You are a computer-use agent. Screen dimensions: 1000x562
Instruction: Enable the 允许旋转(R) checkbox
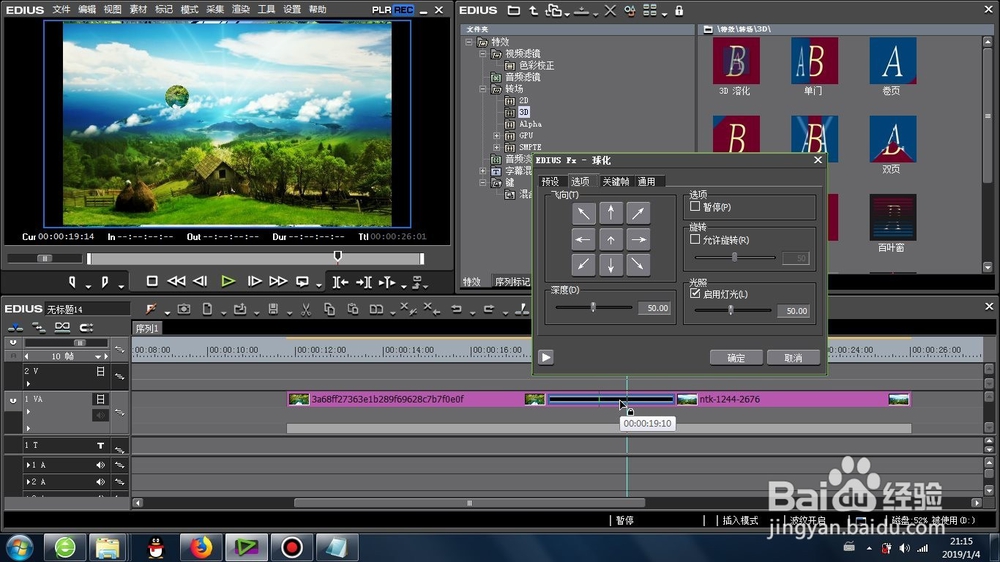coord(695,239)
